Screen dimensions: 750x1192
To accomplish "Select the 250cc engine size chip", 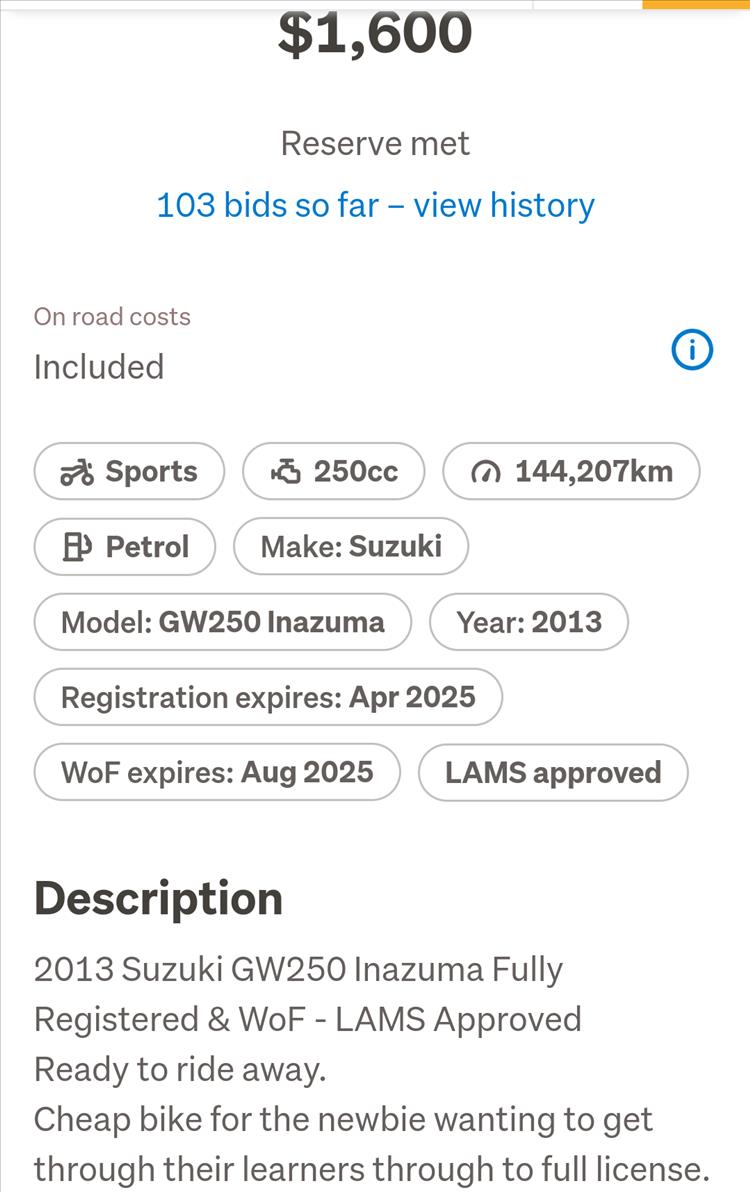I will pos(334,471).
